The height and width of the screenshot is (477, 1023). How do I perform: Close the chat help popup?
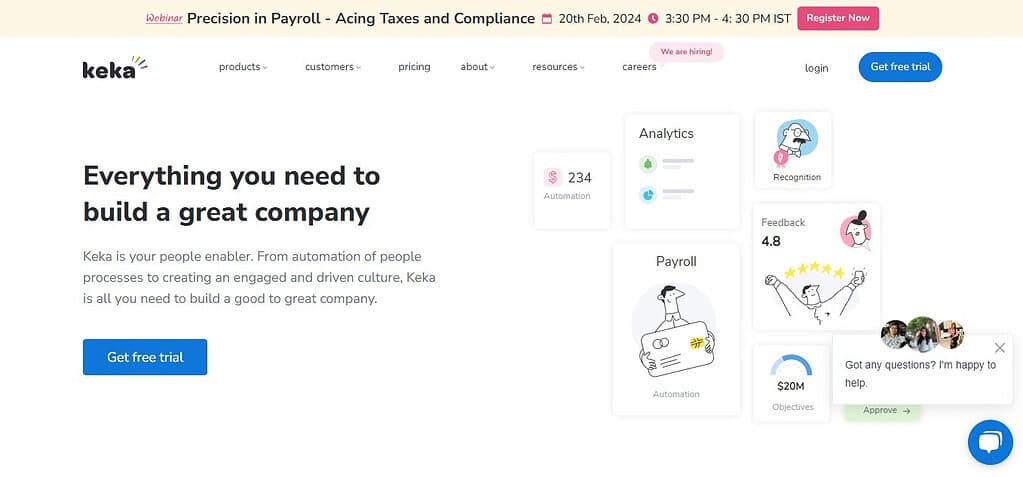[1000, 348]
